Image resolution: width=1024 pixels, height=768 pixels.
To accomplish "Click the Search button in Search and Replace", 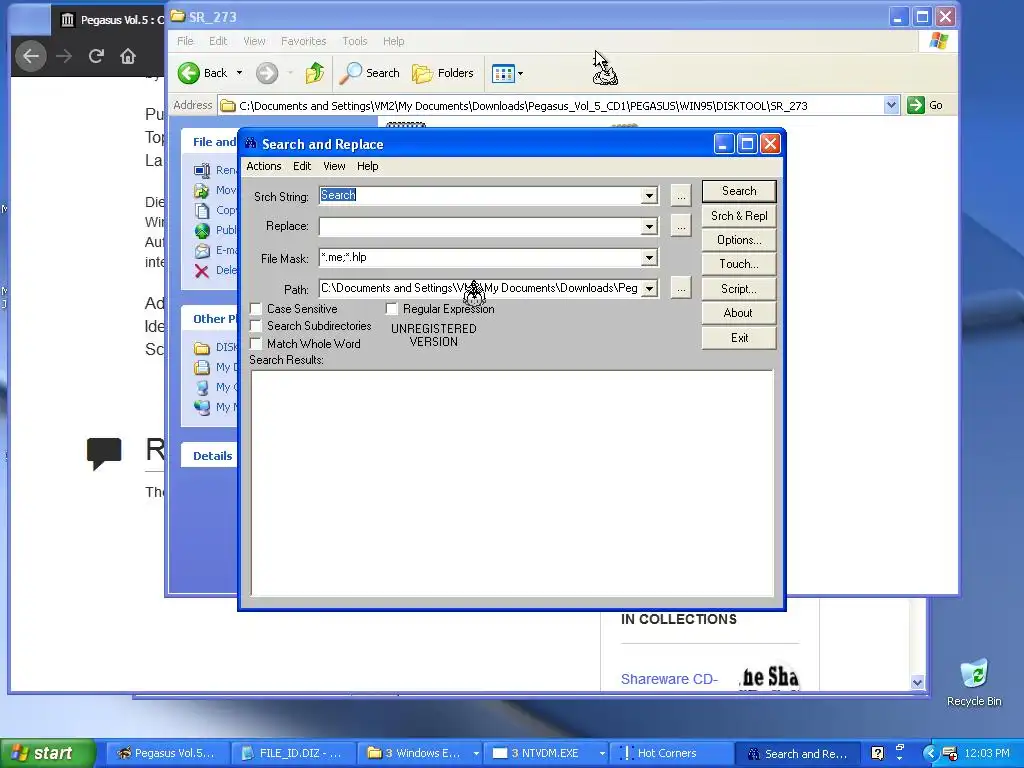I will coord(739,191).
